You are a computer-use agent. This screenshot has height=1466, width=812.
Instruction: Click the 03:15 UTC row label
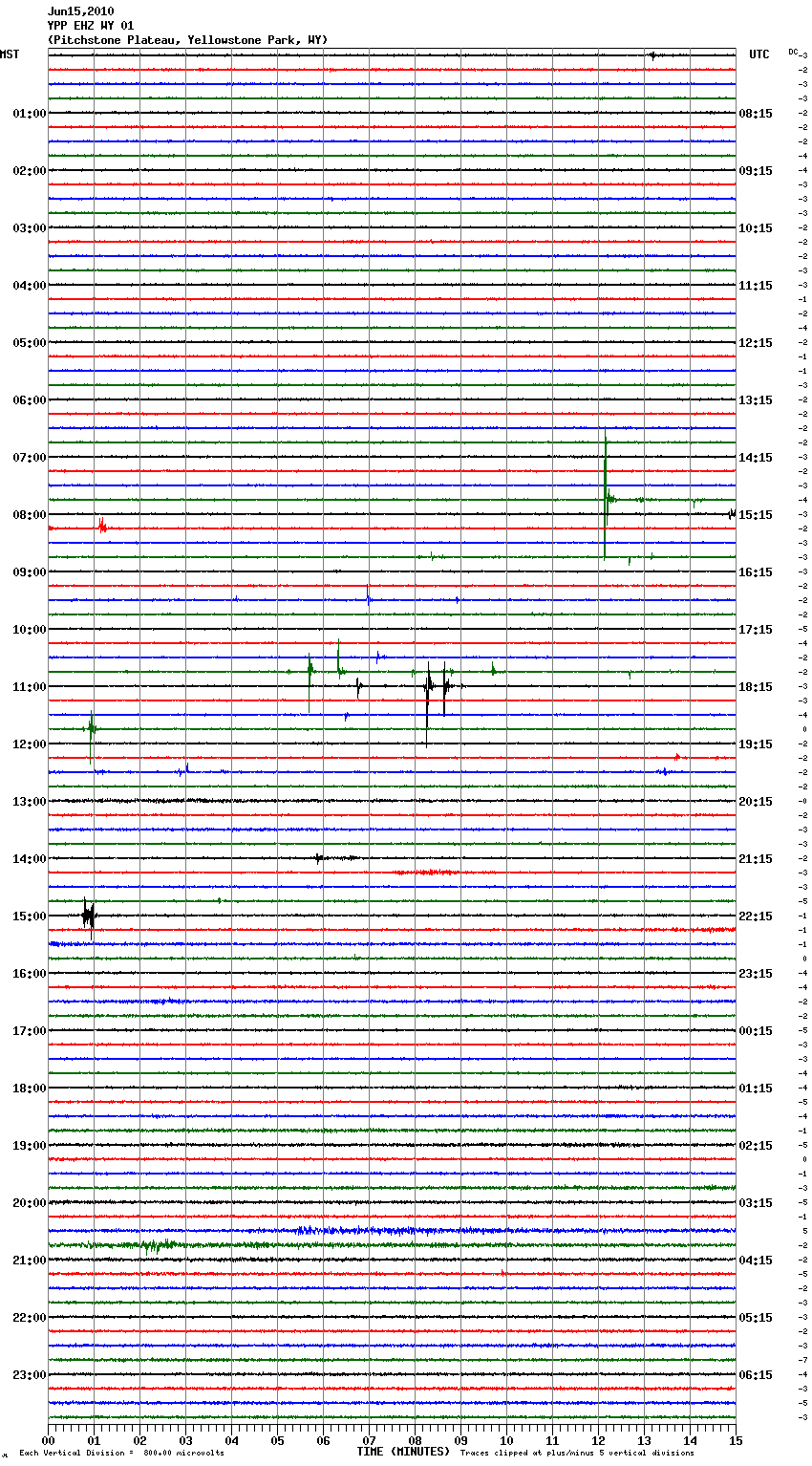[x=756, y=1203]
